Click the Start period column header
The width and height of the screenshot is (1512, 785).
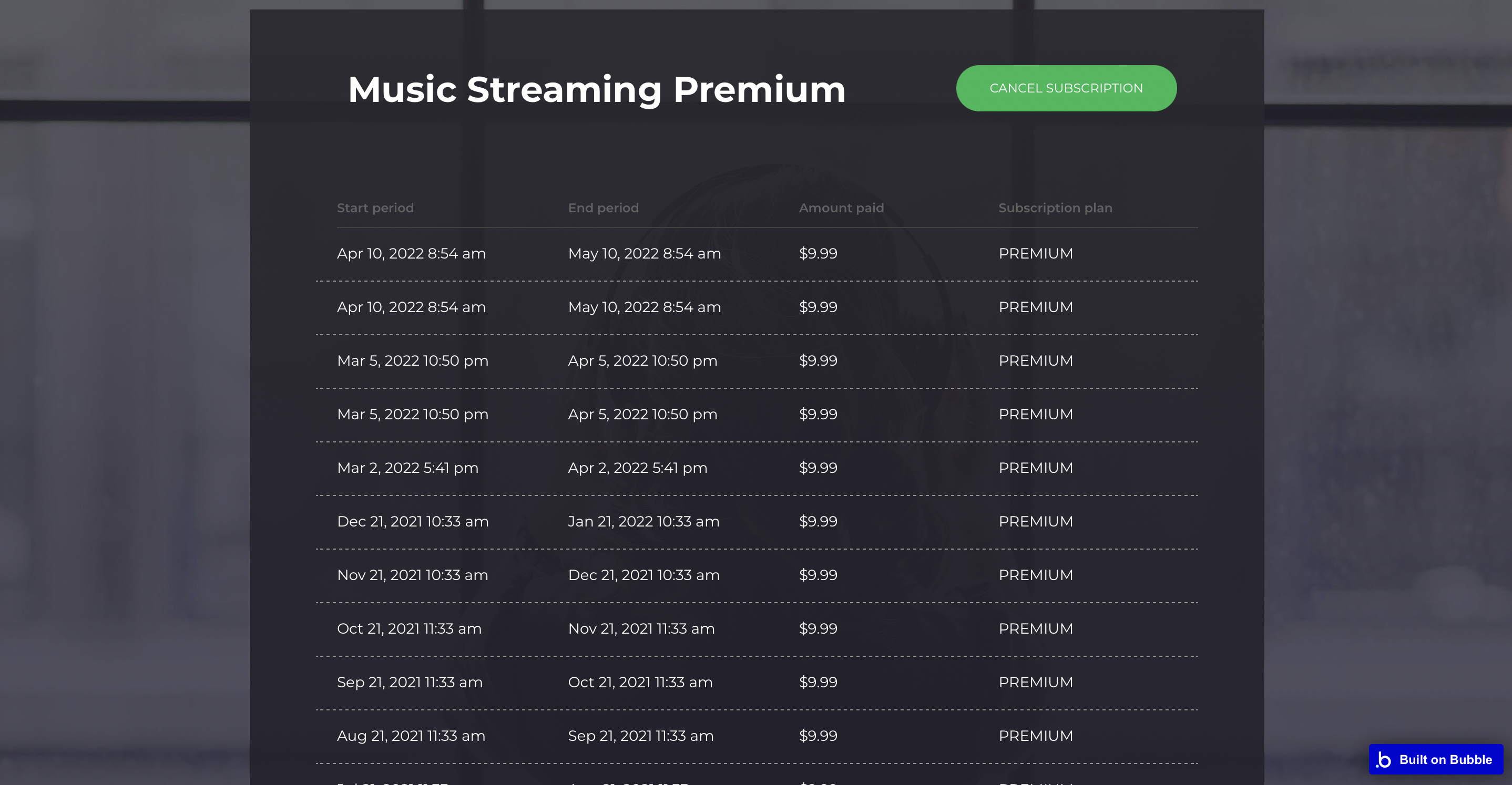pos(375,208)
